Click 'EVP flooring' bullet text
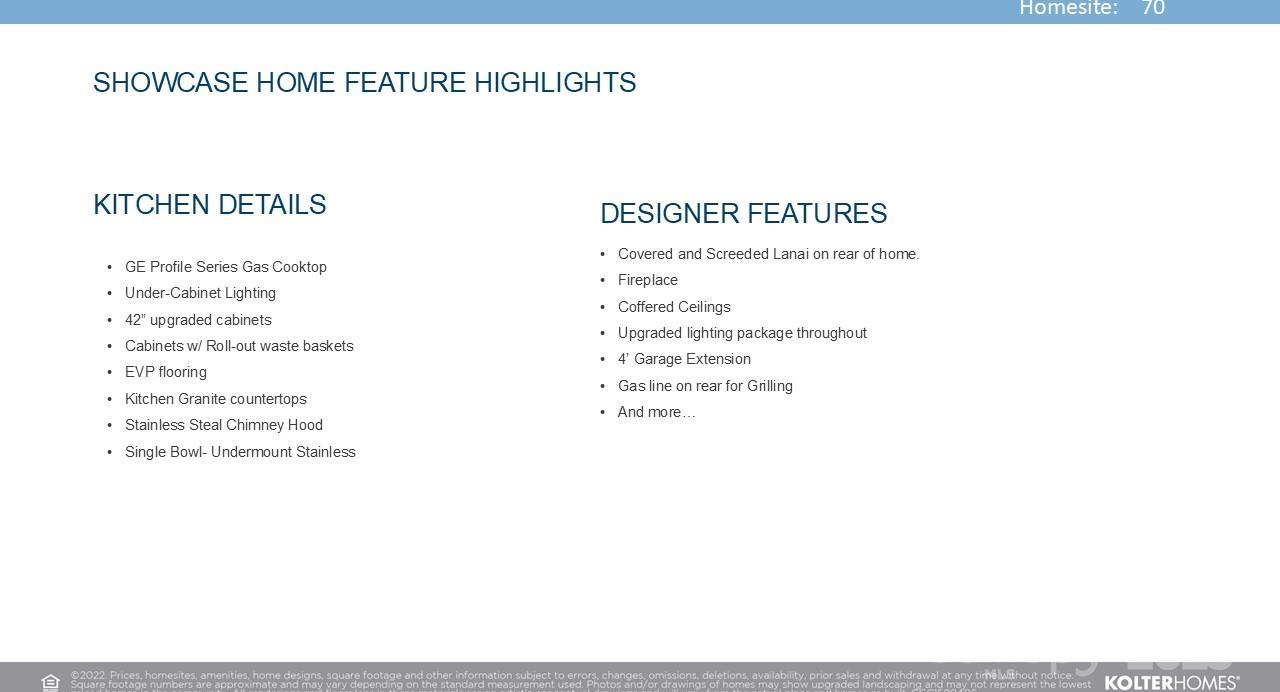1280x692 pixels. click(x=166, y=372)
